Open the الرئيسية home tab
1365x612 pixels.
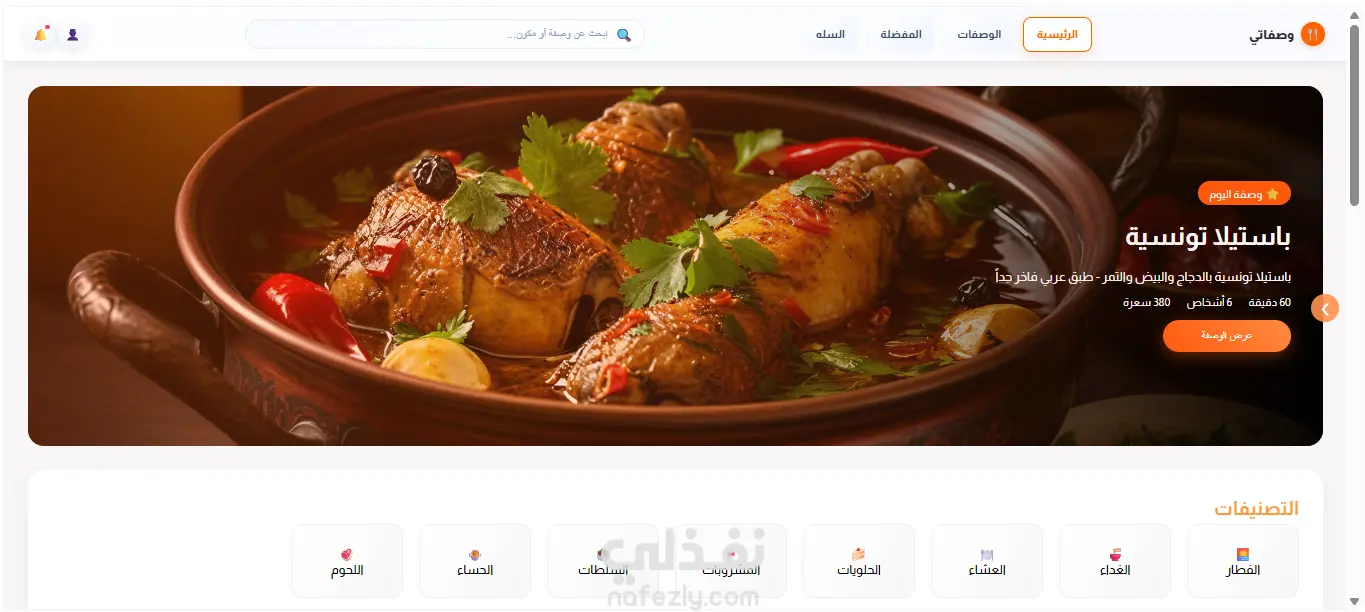click(x=1057, y=35)
